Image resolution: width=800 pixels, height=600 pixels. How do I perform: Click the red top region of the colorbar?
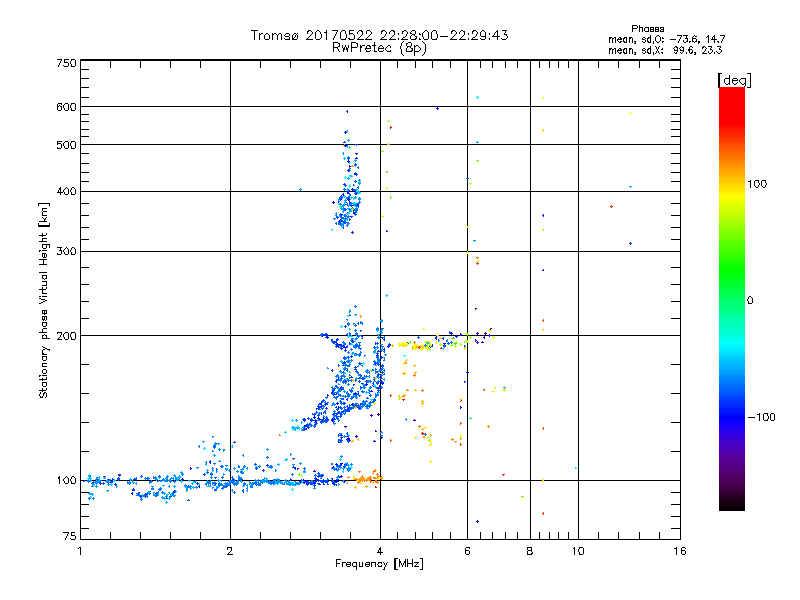(732, 105)
